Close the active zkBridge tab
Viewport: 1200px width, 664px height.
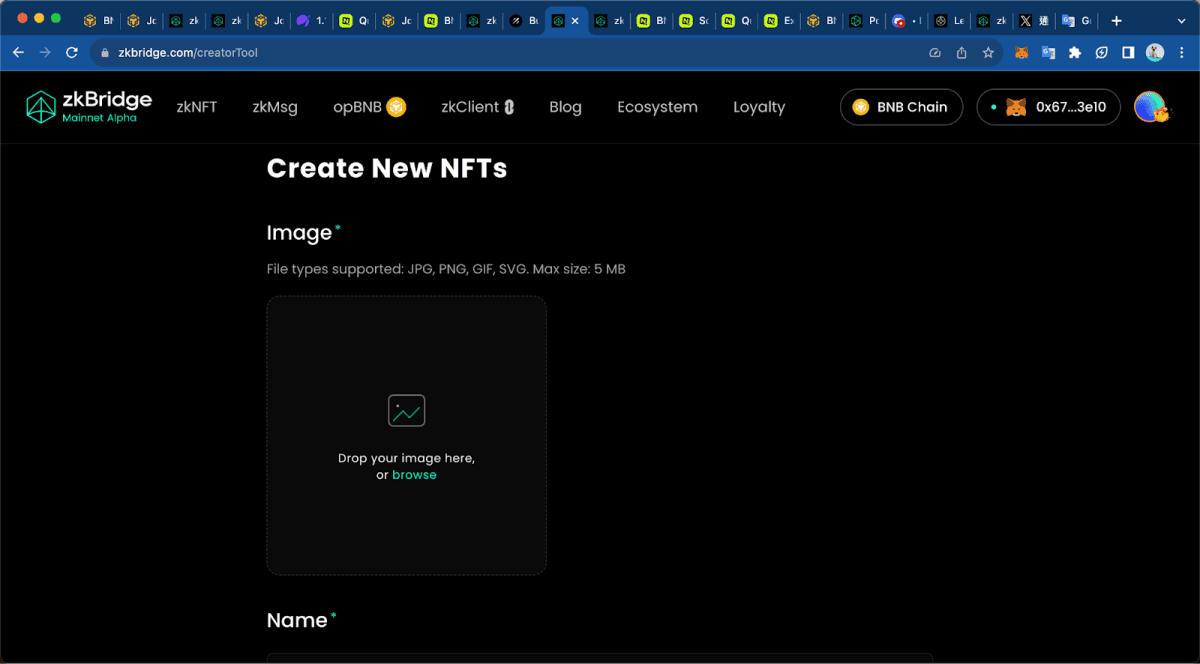[x=575, y=20]
